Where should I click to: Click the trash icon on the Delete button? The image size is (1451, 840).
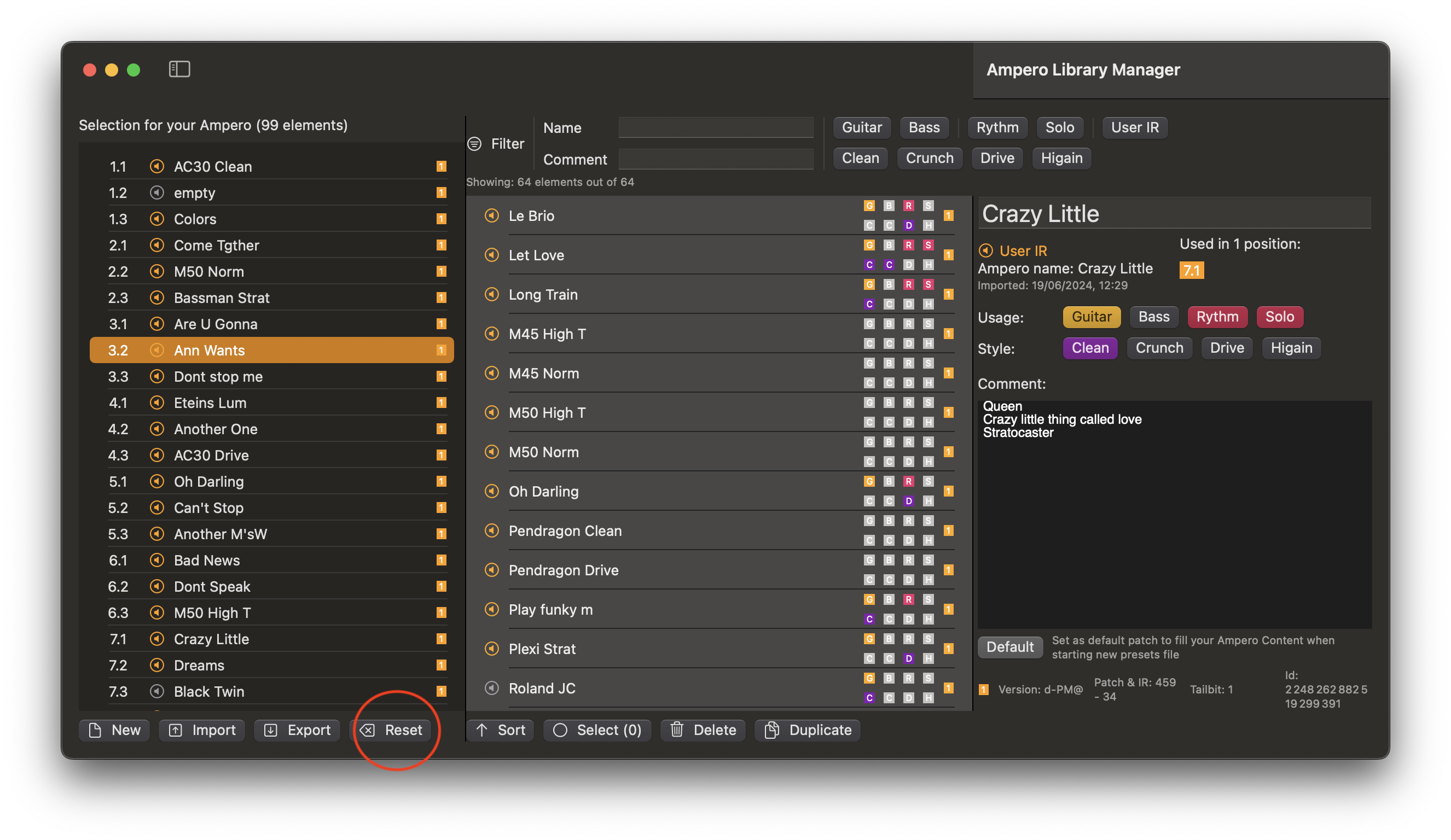[x=678, y=730]
